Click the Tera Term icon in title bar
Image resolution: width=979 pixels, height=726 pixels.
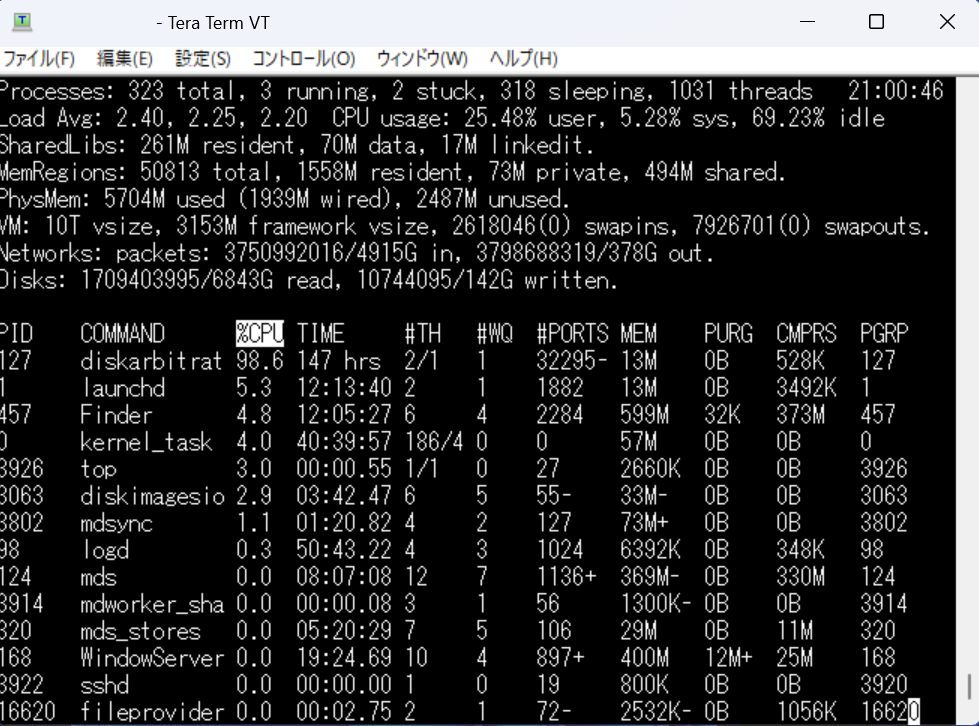[22, 22]
